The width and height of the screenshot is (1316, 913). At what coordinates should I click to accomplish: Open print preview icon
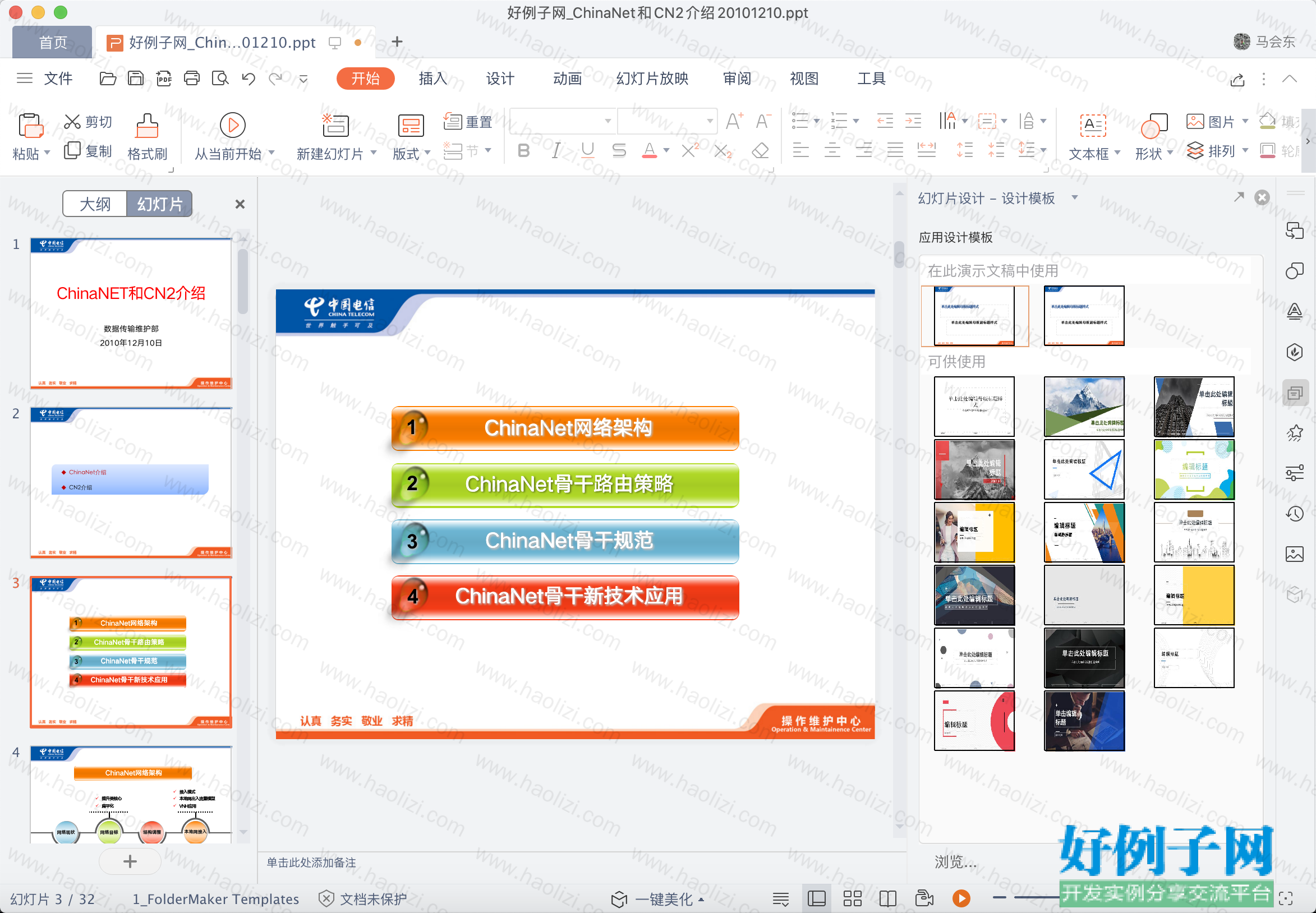[x=220, y=79]
